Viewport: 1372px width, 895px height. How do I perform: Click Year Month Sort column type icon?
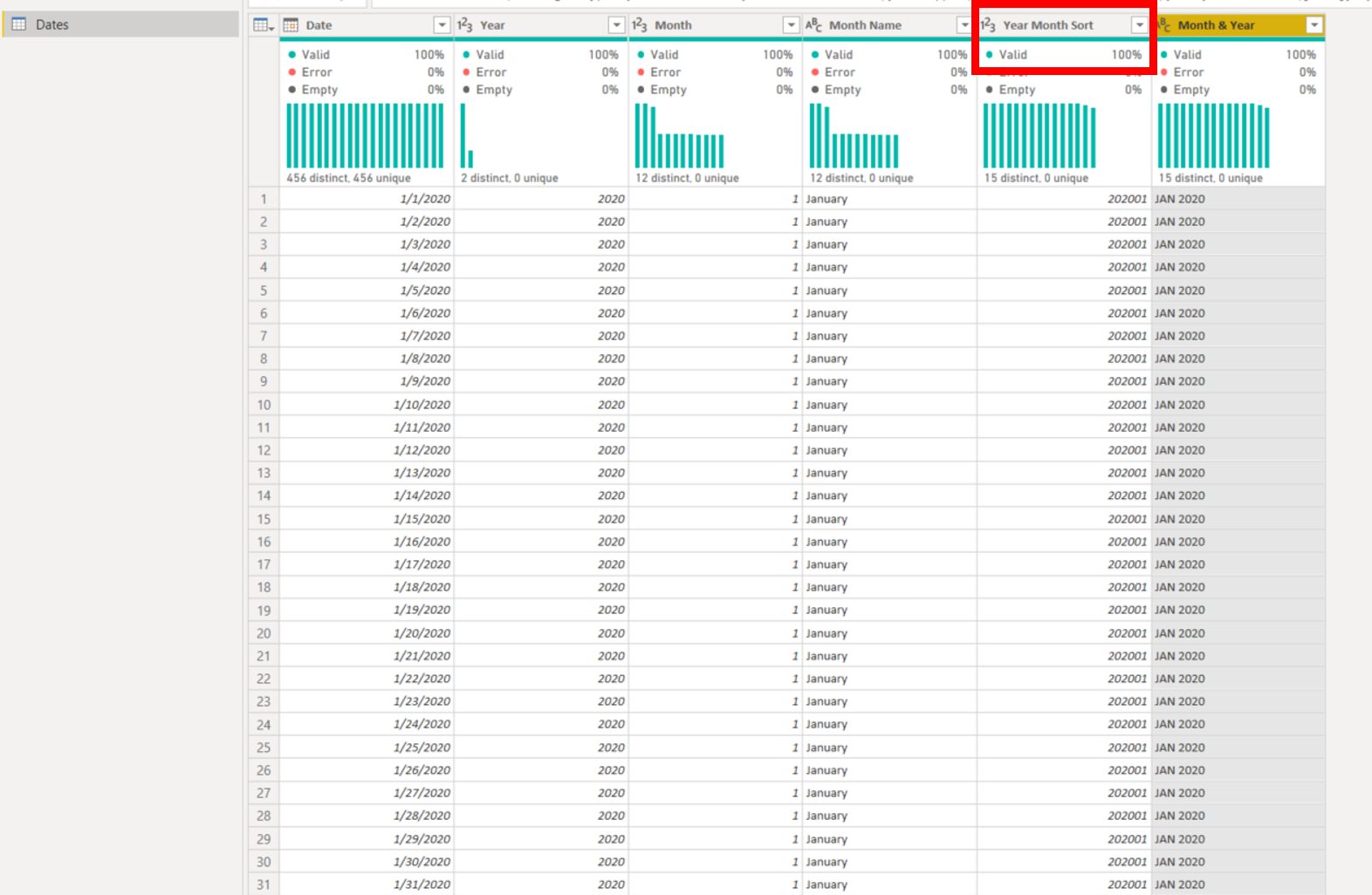[x=988, y=25]
